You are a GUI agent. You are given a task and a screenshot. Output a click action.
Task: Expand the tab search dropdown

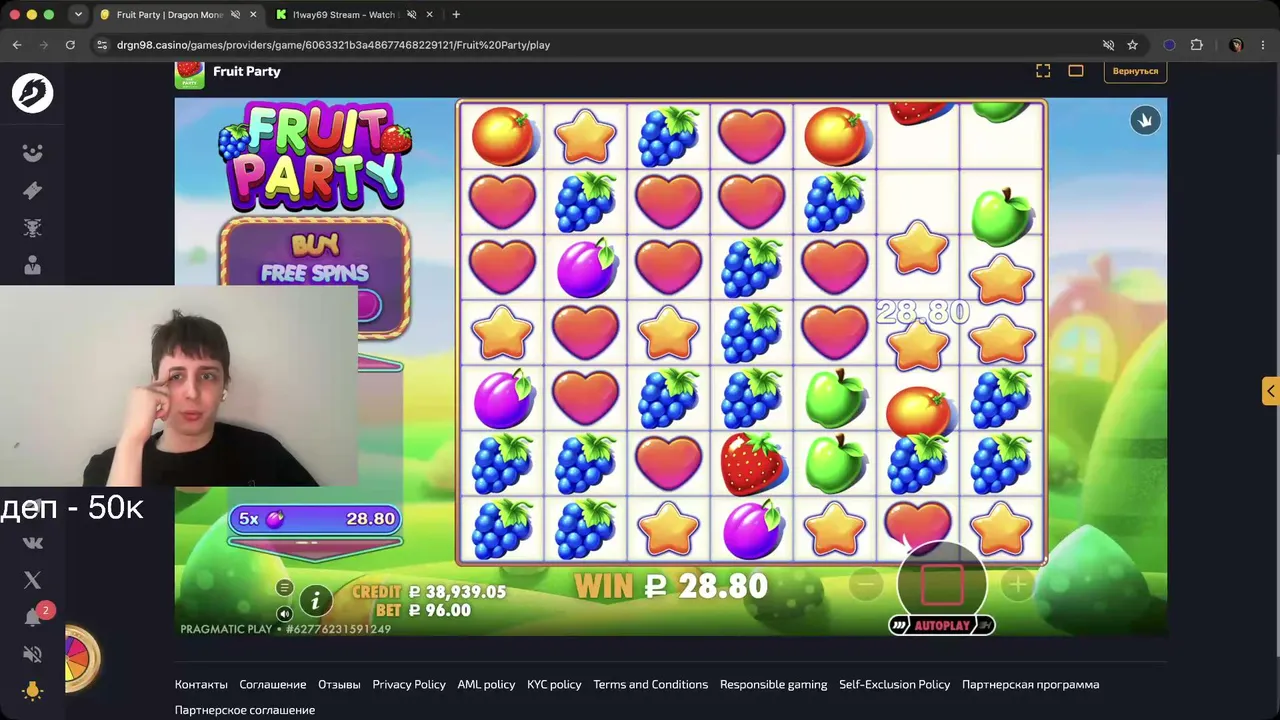pyautogui.click(x=78, y=15)
